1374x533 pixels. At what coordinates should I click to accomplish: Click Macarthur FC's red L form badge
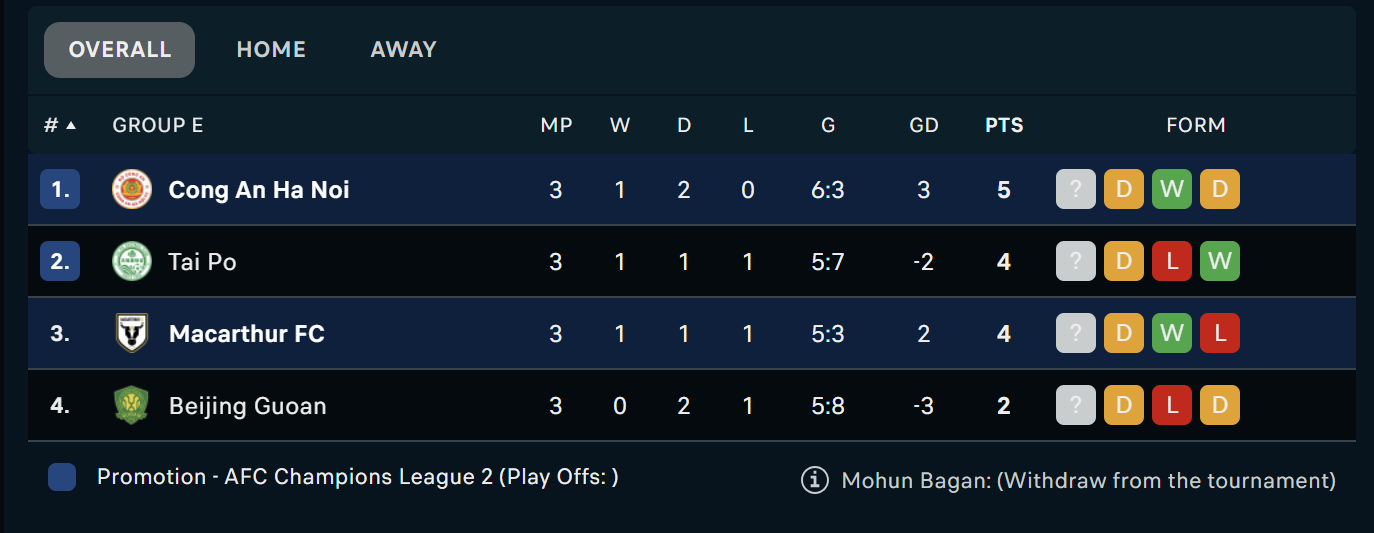point(1219,334)
